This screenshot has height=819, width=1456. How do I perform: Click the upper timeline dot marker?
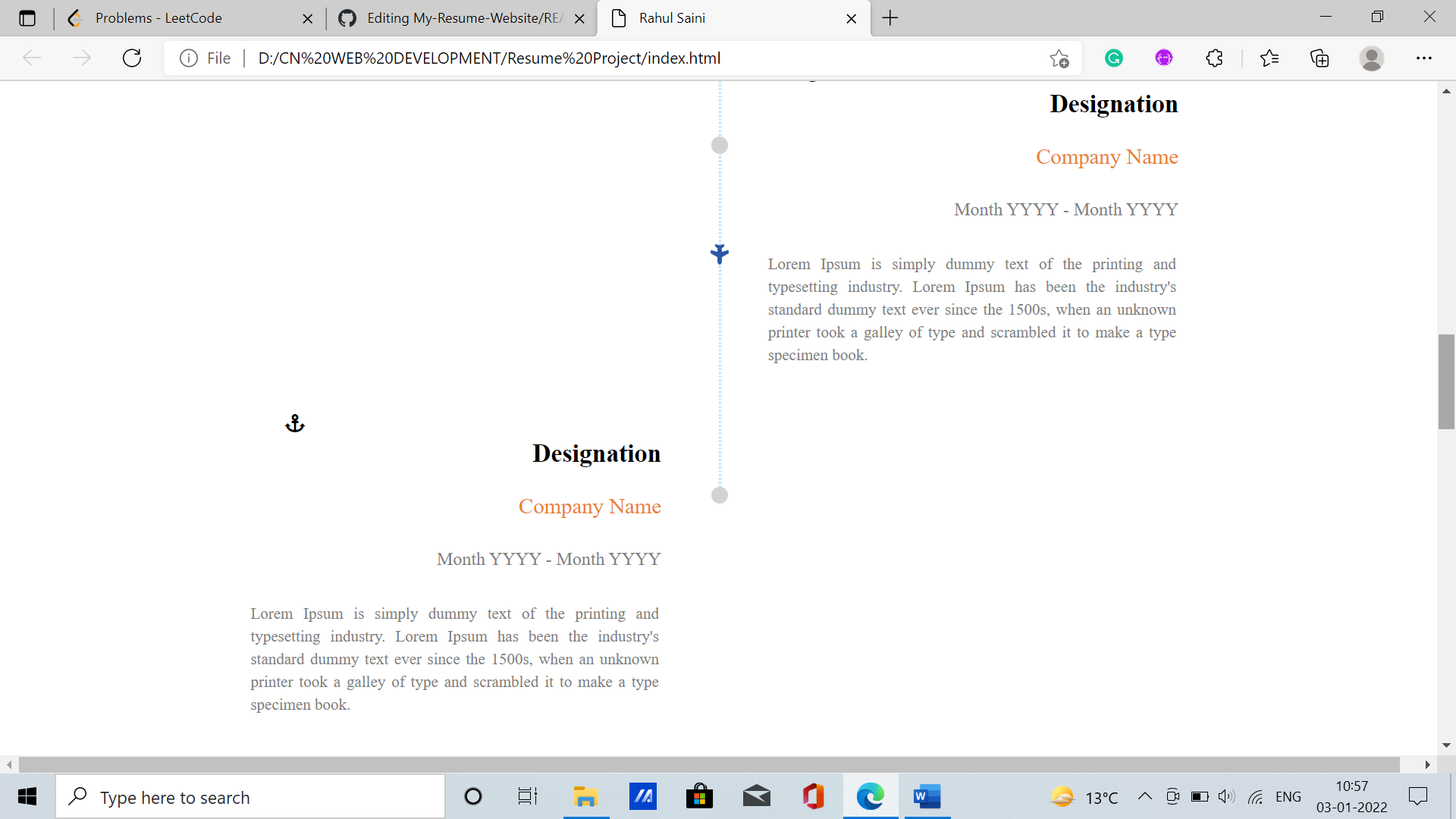[x=719, y=144]
